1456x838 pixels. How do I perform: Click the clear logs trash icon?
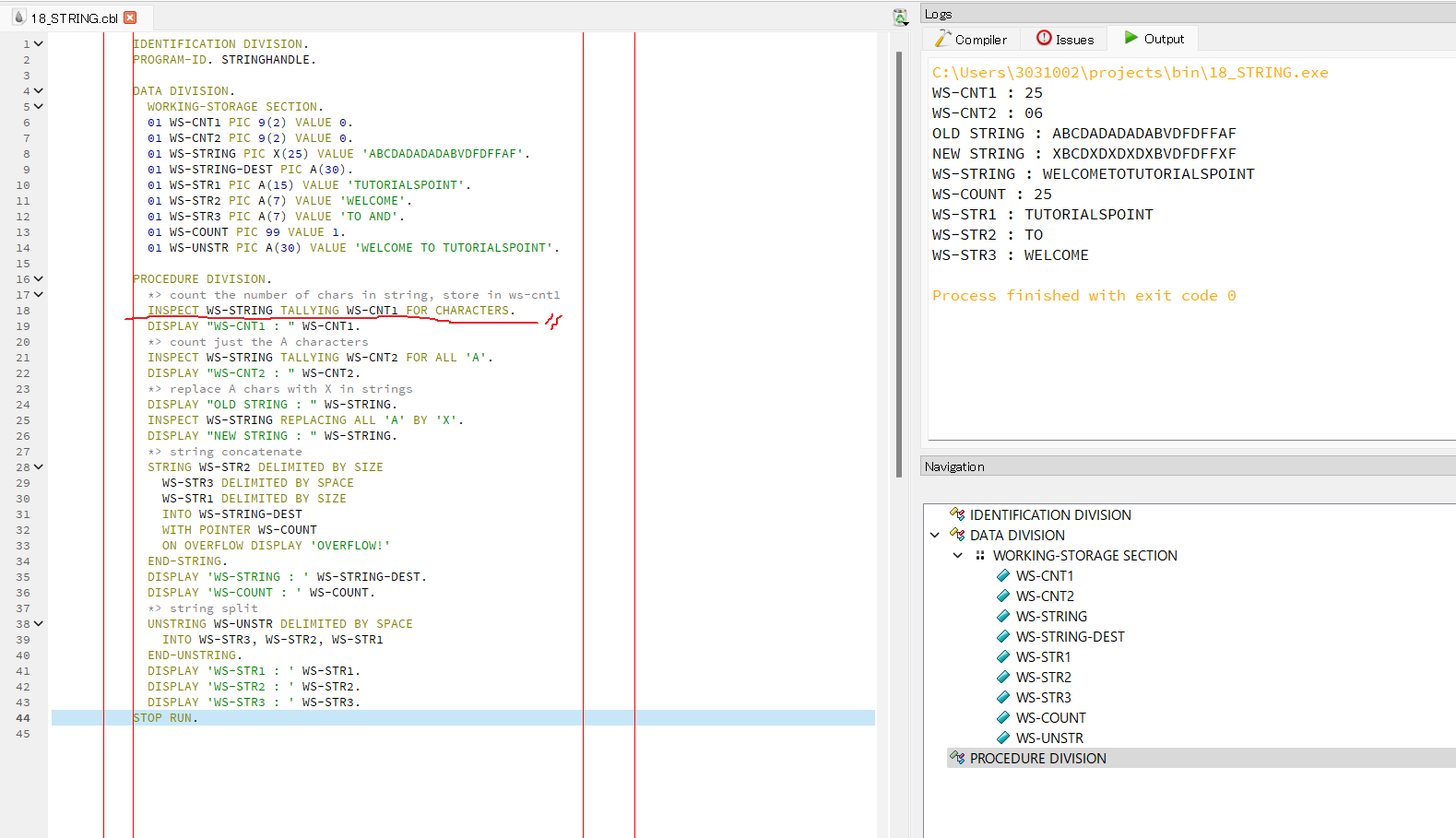(x=901, y=17)
